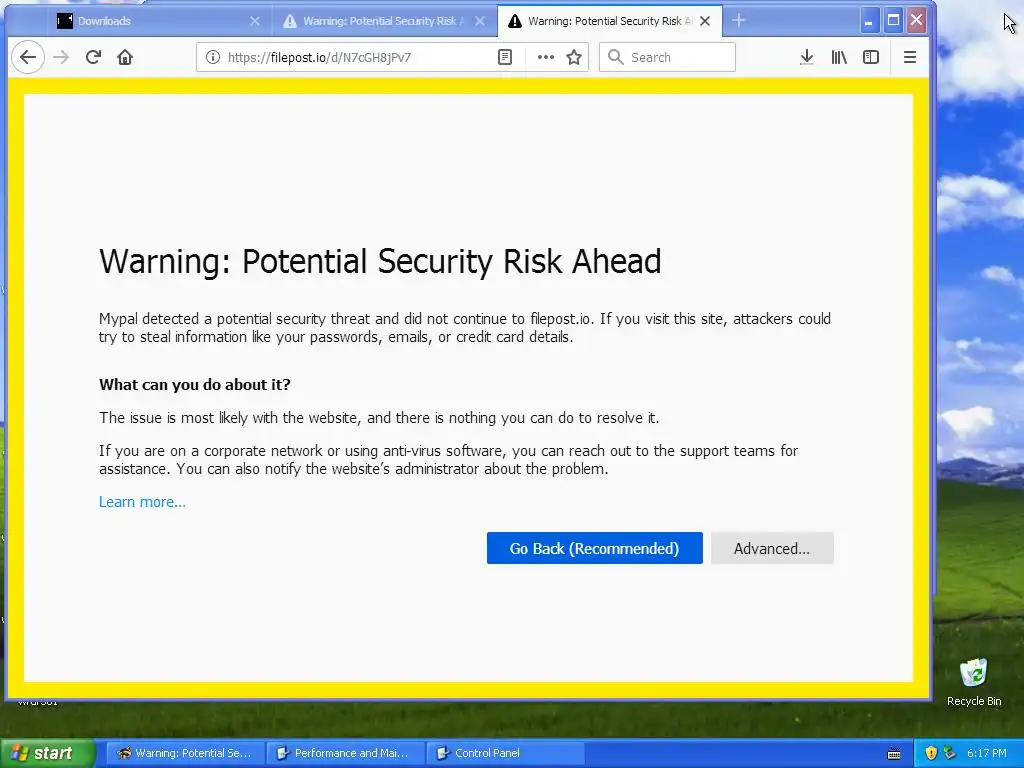Open Performance and Maintenance taskbar item
Screen dimensions: 1024x768
(x=345, y=753)
